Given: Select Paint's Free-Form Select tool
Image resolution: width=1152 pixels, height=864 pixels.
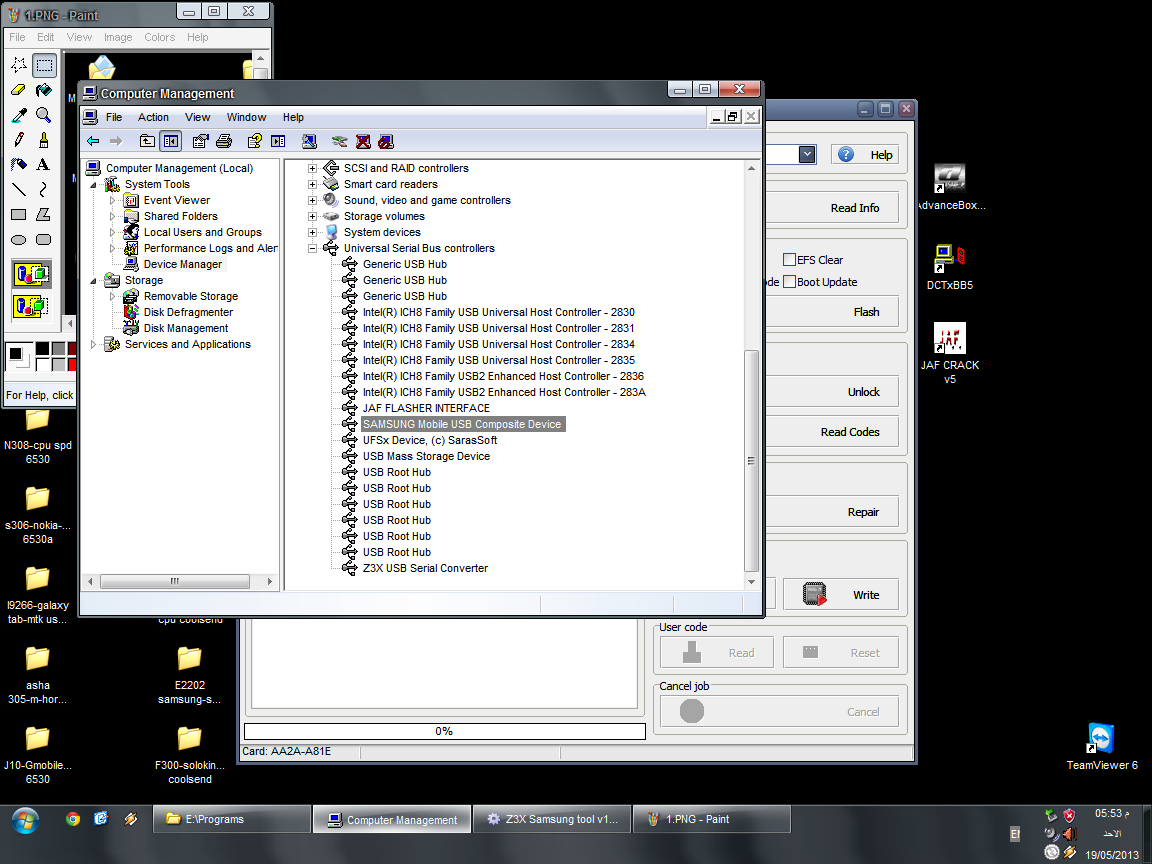Looking at the screenshot, I should click(x=19, y=65).
